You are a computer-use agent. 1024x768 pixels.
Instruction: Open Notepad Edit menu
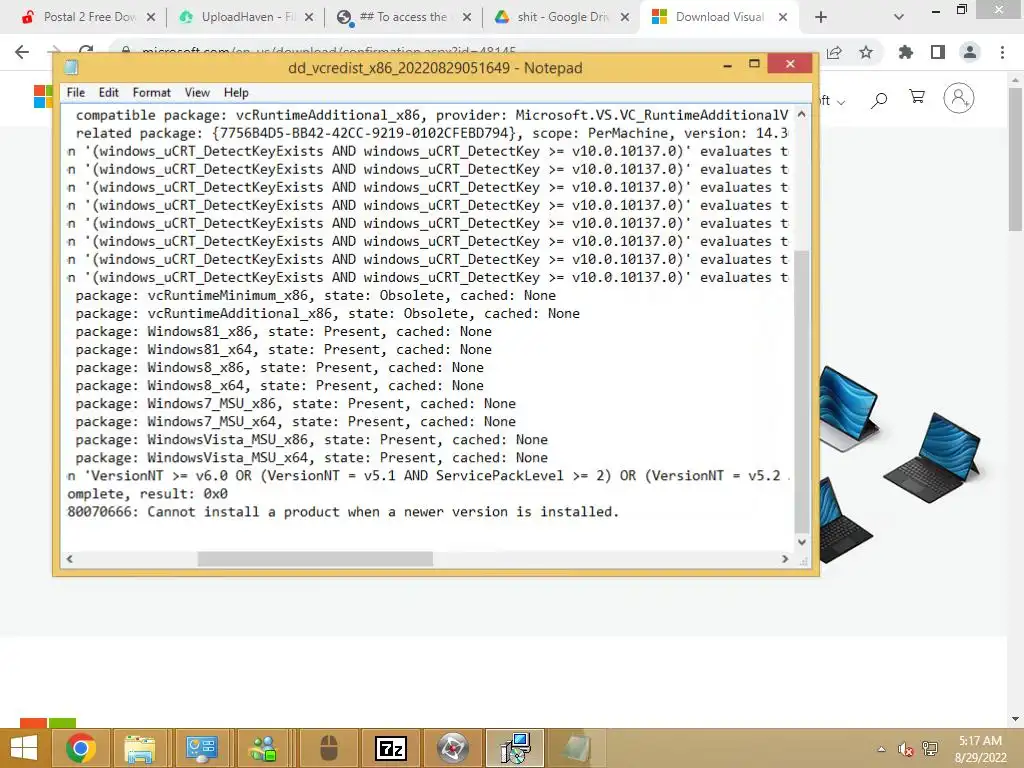coord(108,93)
